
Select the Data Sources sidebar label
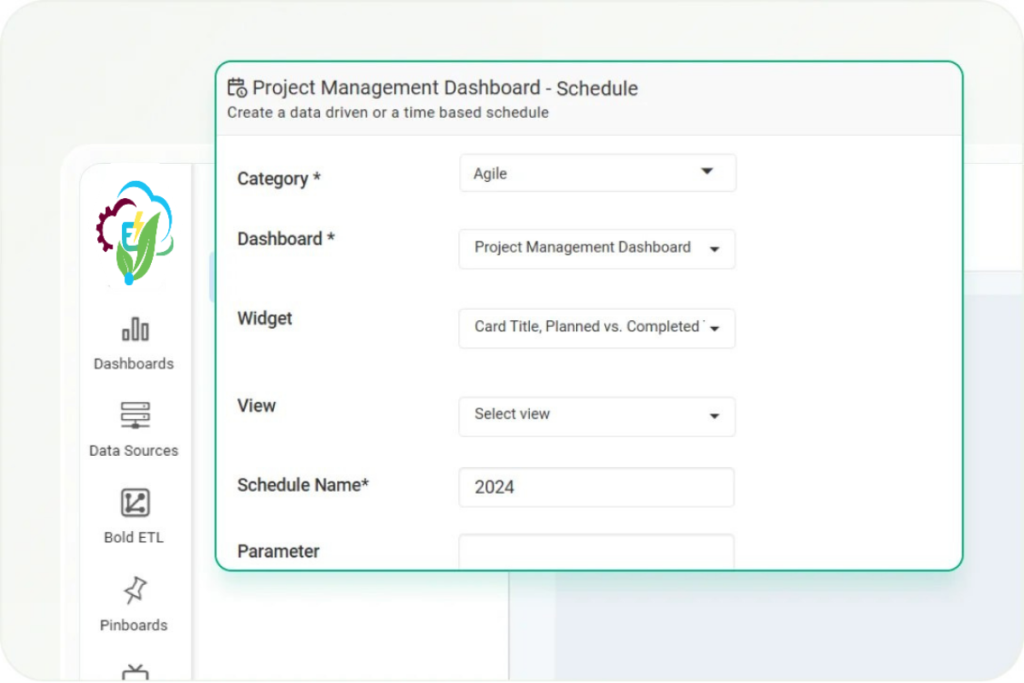click(134, 451)
